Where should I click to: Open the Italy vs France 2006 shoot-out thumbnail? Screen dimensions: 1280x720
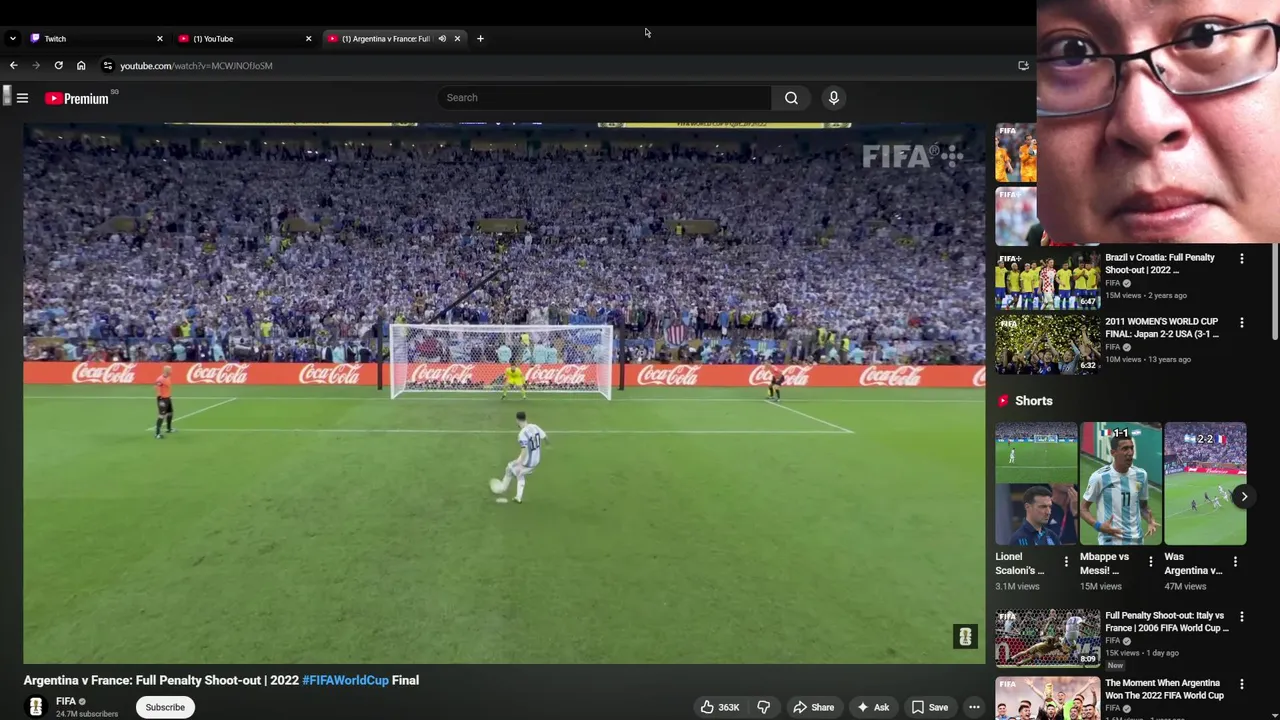(1047, 637)
